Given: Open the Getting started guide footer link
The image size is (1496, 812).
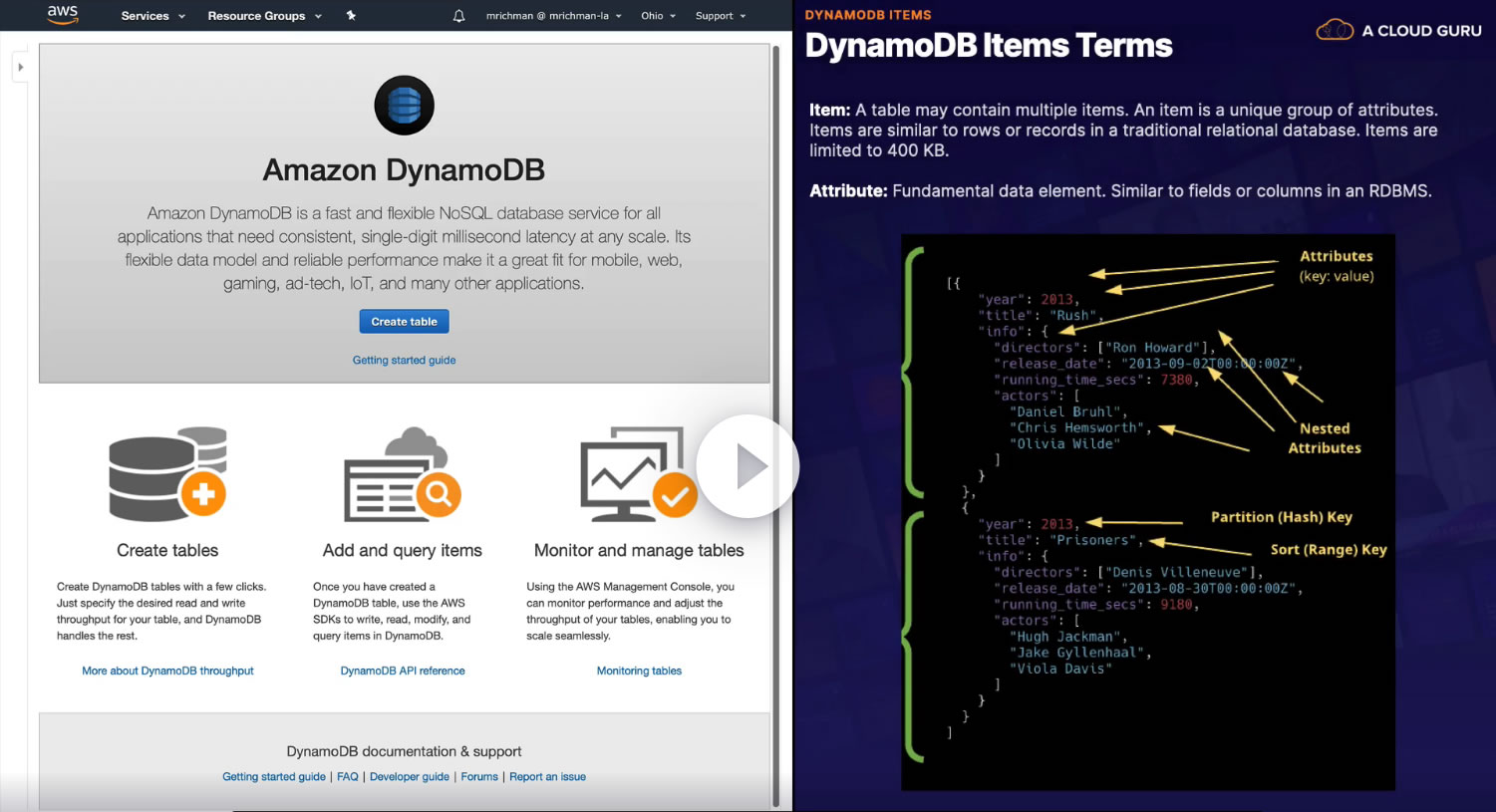Looking at the screenshot, I should [274, 777].
